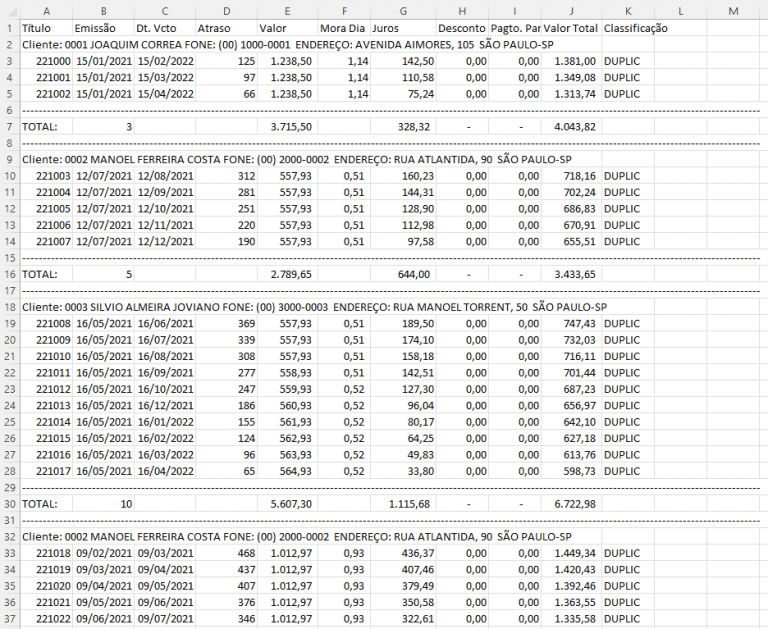Select the date 12/08/2021 cell
768x629 pixels.
(165, 176)
